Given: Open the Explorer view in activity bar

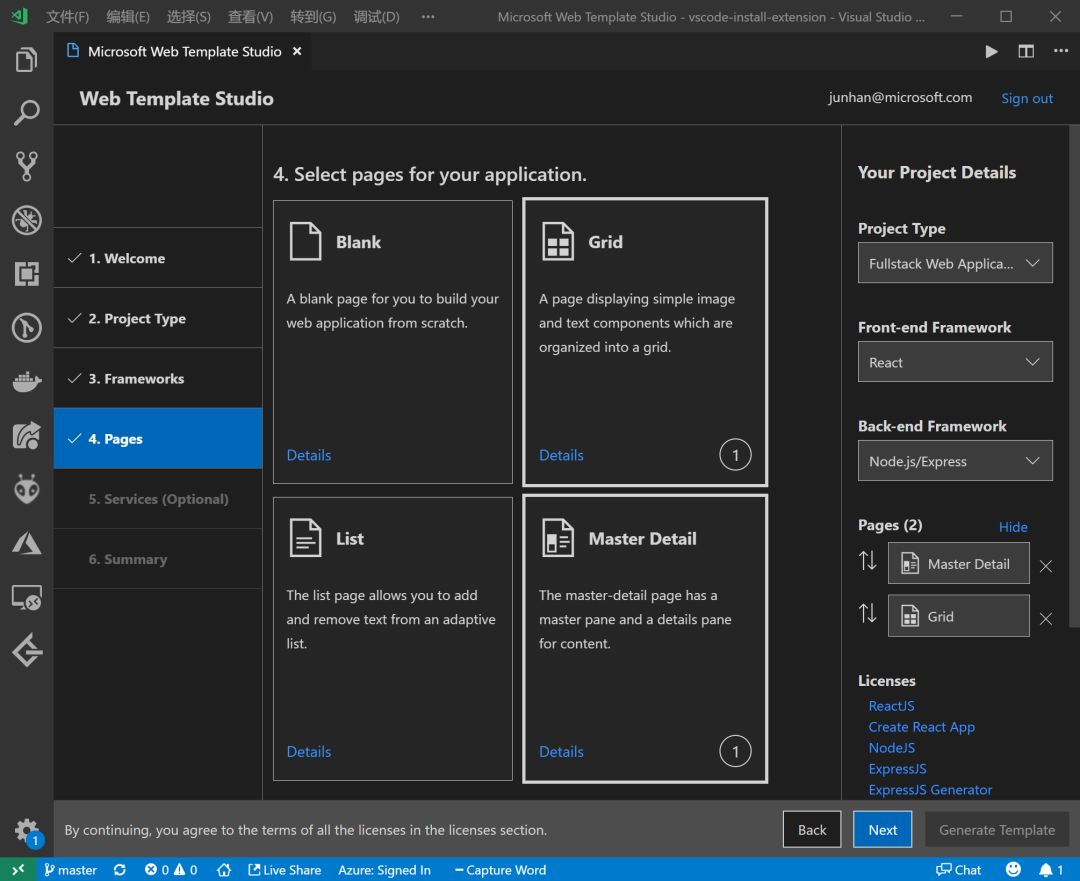Looking at the screenshot, I should [x=26, y=59].
